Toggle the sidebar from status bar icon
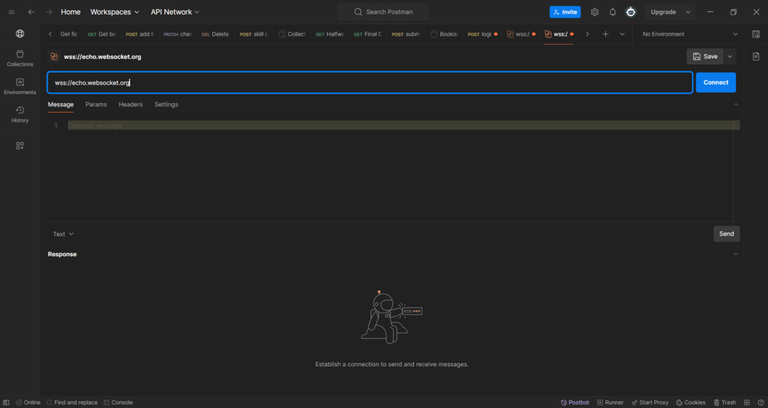The height and width of the screenshot is (408, 768). point(6,403)
